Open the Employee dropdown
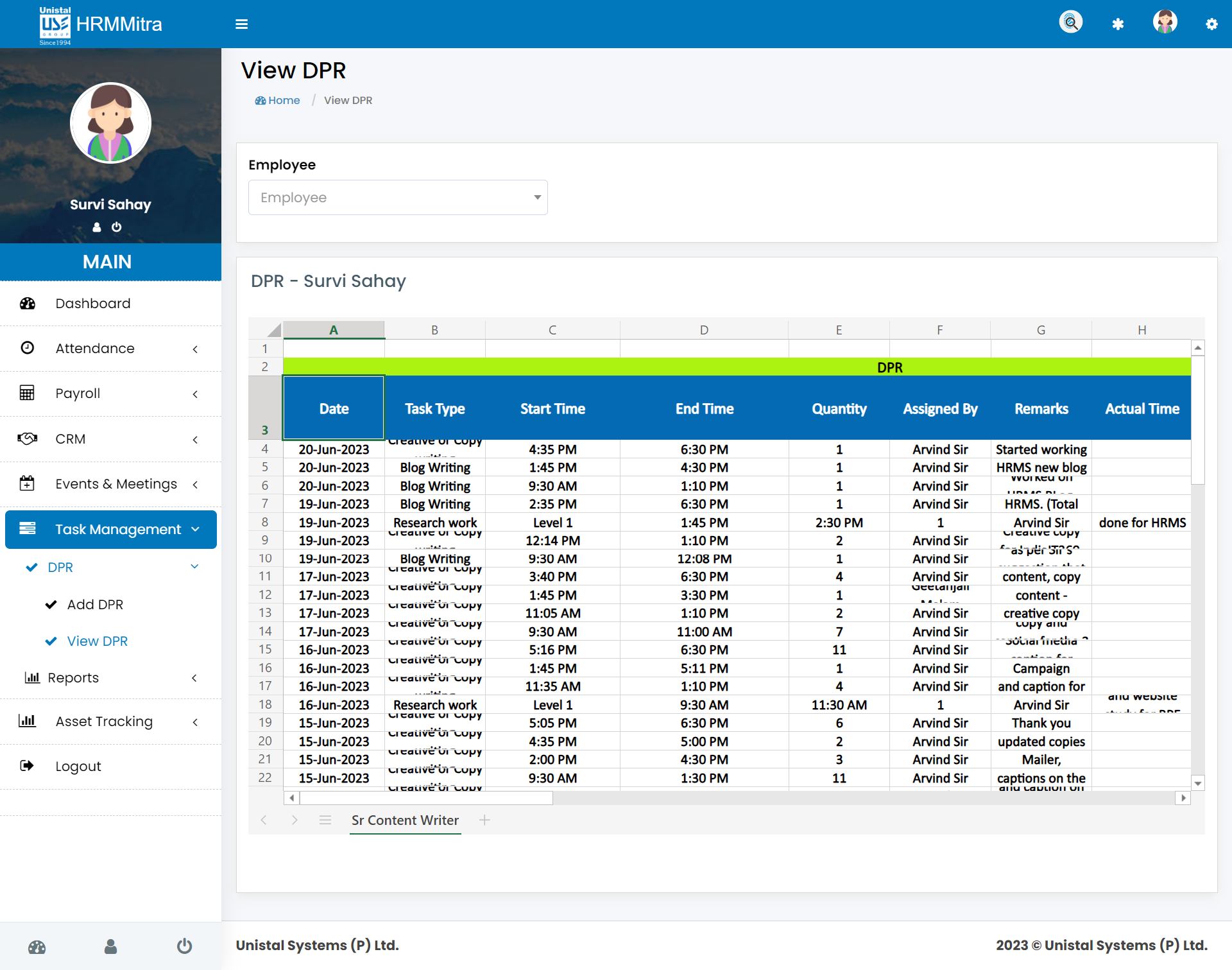Screen dimensions: 1232x970 click(398, 198)
